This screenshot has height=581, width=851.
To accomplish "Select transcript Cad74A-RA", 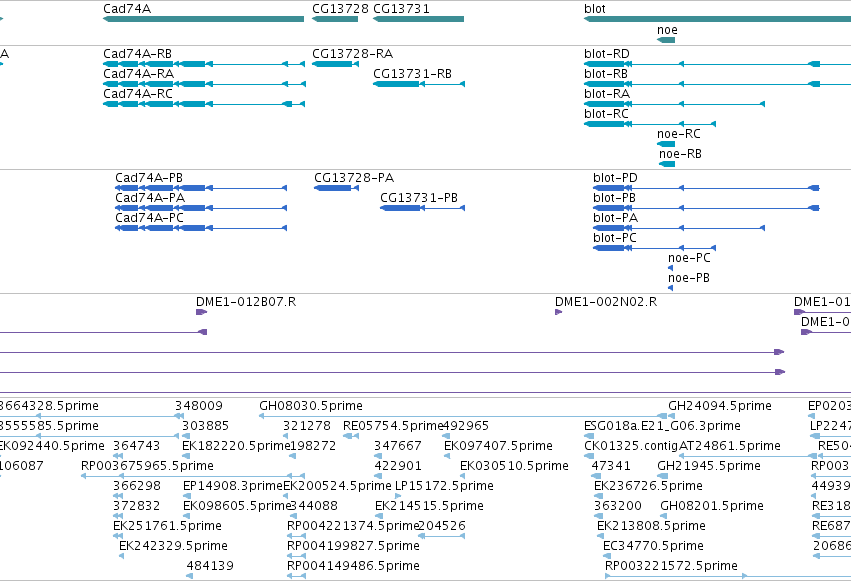I will pyautogui.click(x=204, y=84).
